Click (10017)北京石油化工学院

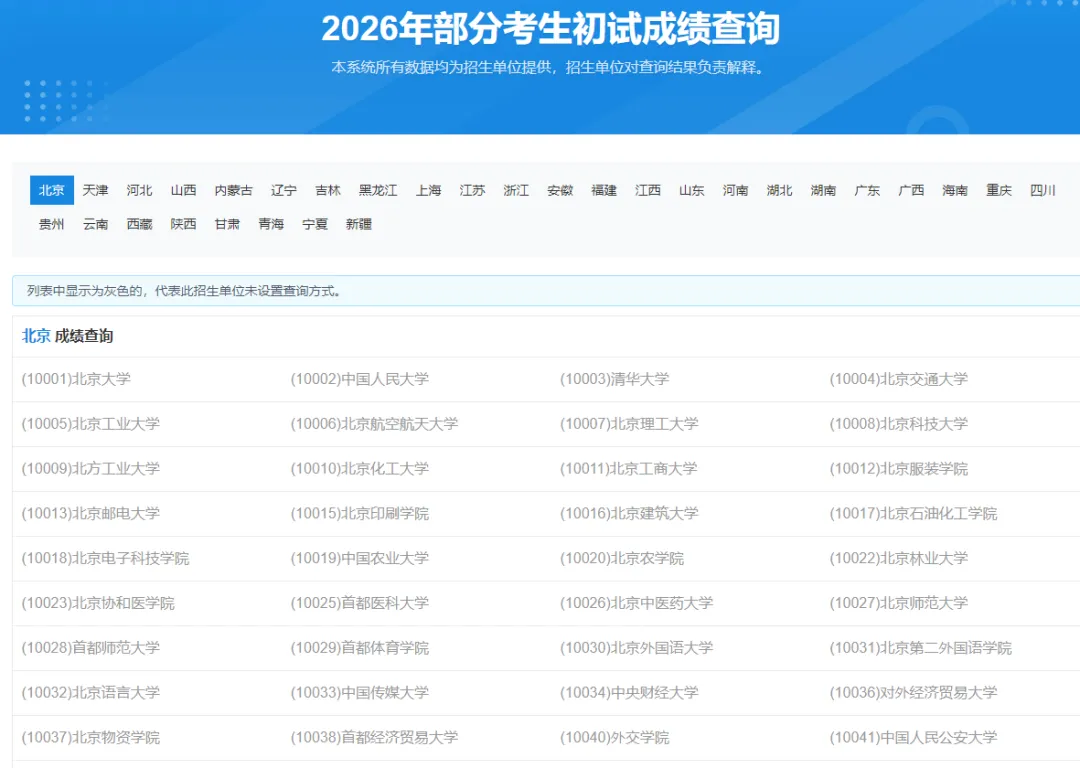click(x=913, y=513)
